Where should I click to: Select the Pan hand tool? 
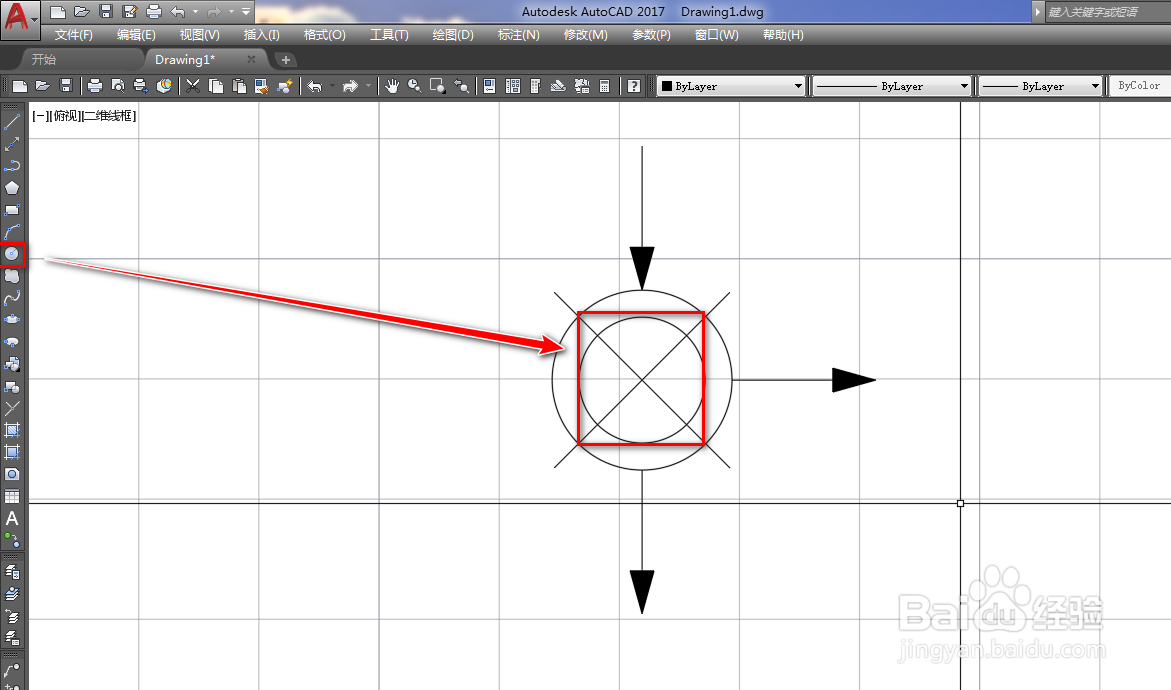click(x=391, y=86)
